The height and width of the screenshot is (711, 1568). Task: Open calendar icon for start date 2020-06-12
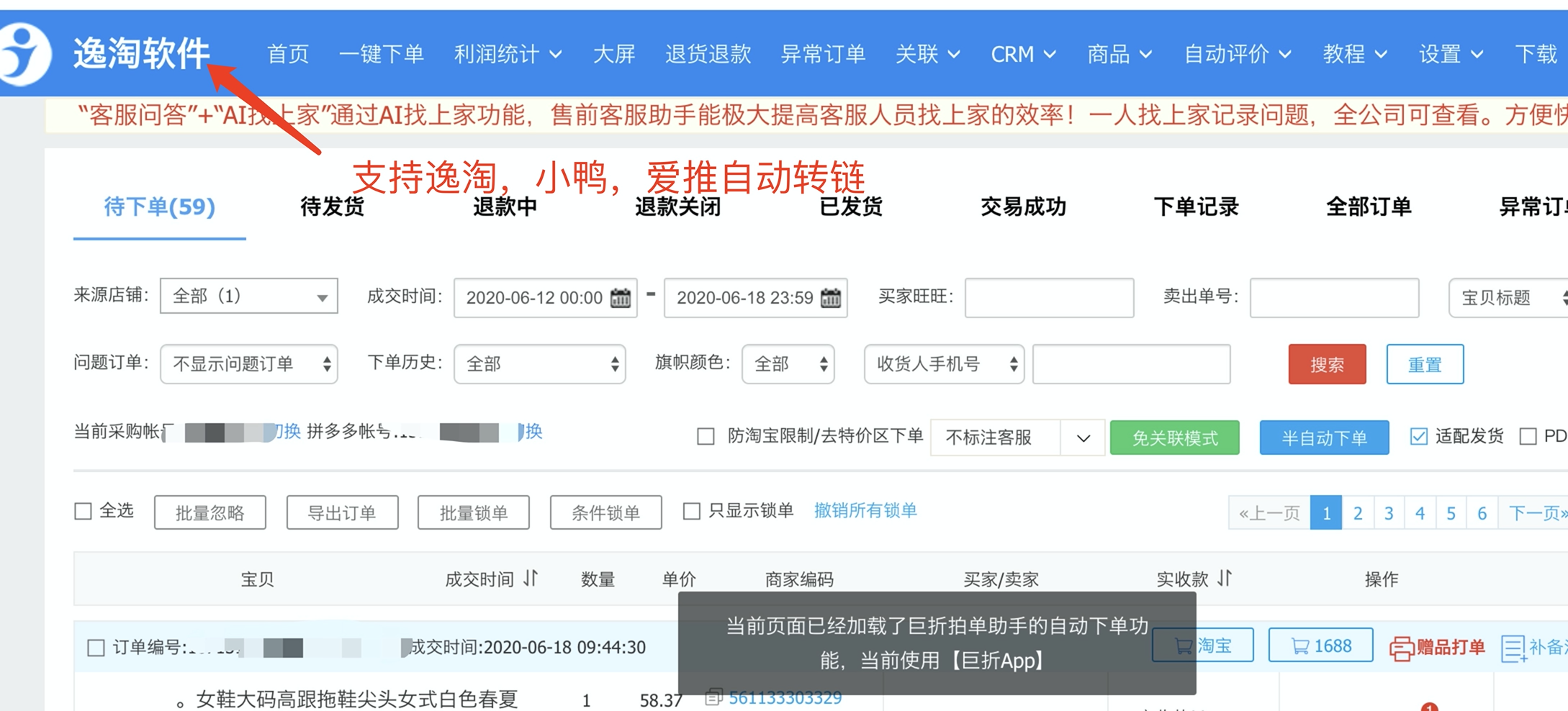[x=621, y=297]
